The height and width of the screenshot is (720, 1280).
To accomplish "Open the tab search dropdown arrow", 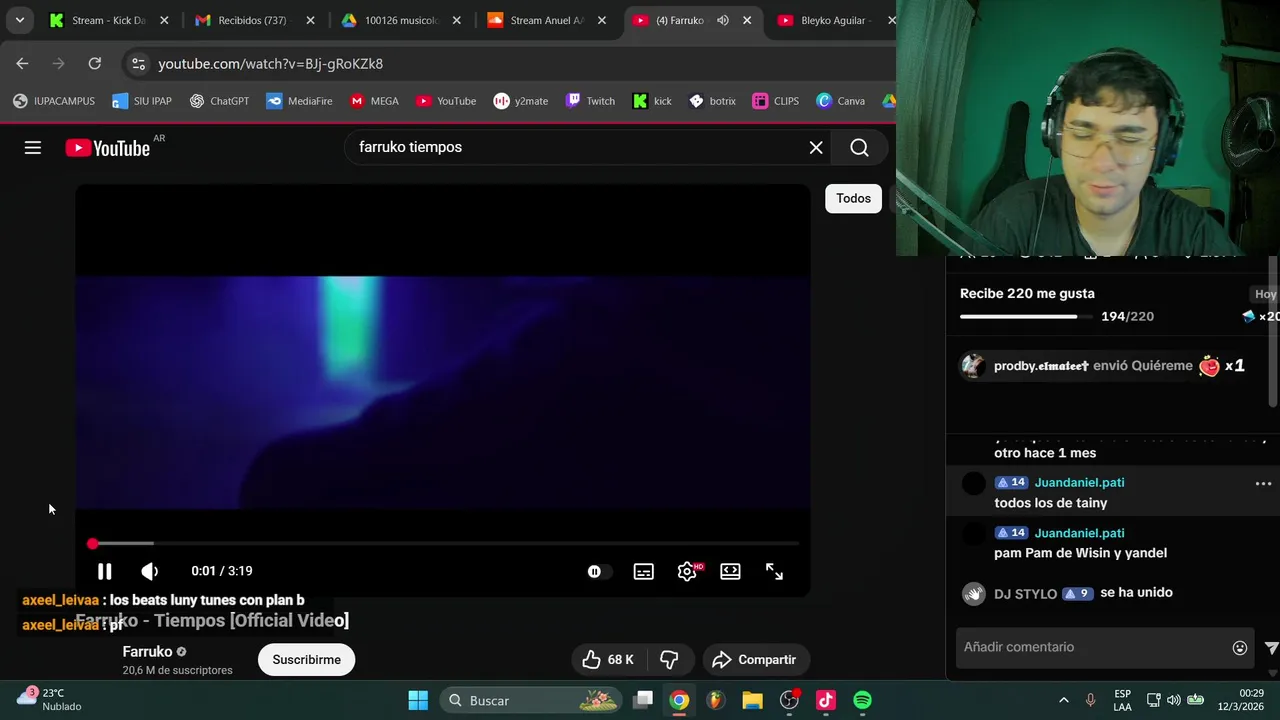I will coord(19,20).
